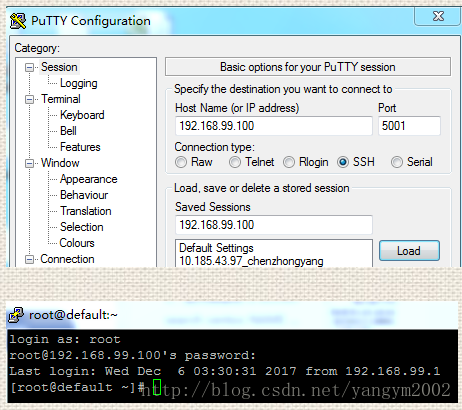Image resolution: width=462 pixels, height=410 pixels.
Task: Select the Telnet connection type
Action: click(235, 162)
